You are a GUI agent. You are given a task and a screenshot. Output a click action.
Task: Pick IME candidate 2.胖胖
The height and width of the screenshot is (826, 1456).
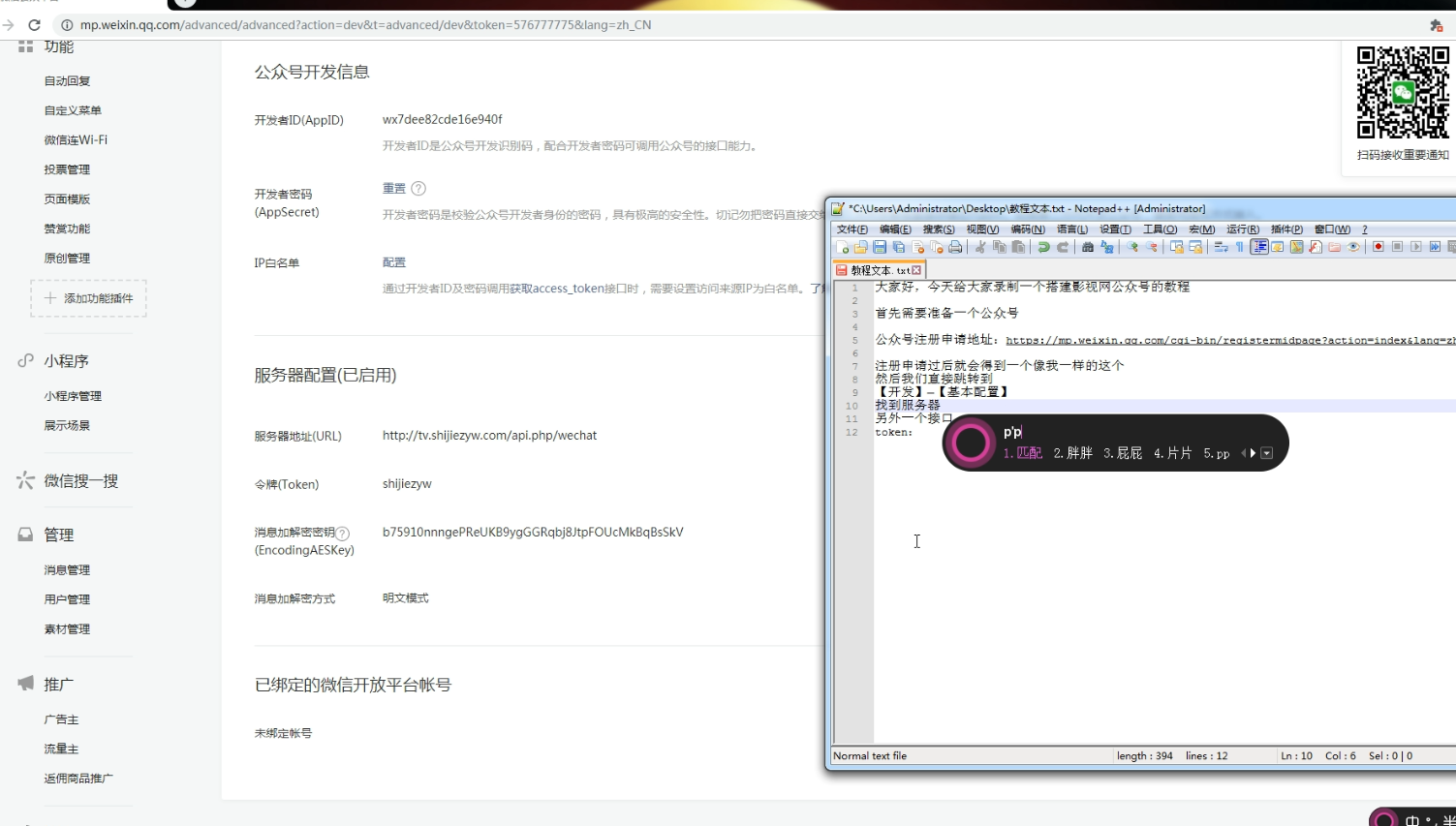[x=1073, y=453]
